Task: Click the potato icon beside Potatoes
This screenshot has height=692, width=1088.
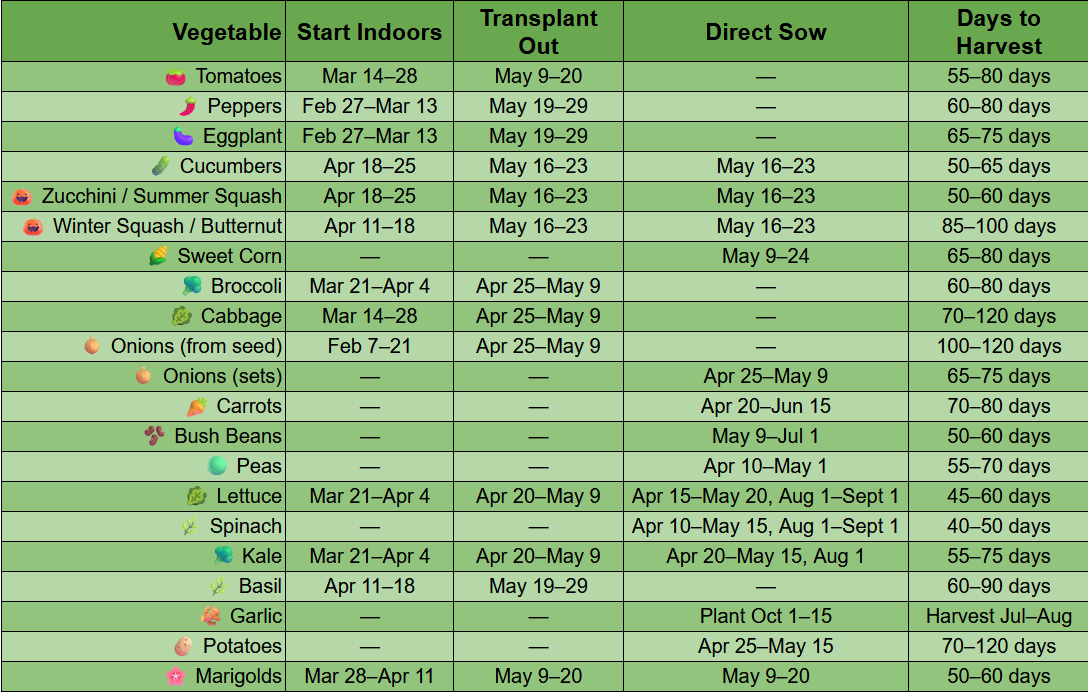Action: (183, 647)
